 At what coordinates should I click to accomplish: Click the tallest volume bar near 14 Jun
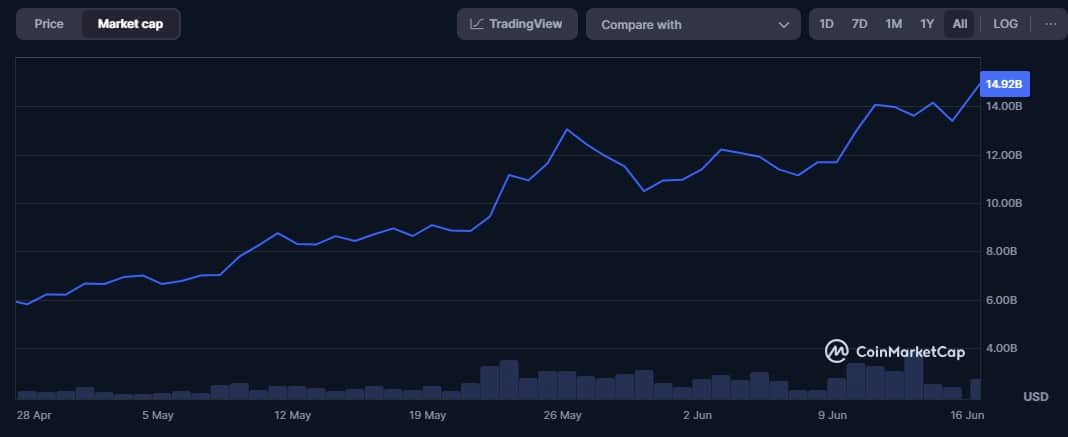[x=913, y=378]
